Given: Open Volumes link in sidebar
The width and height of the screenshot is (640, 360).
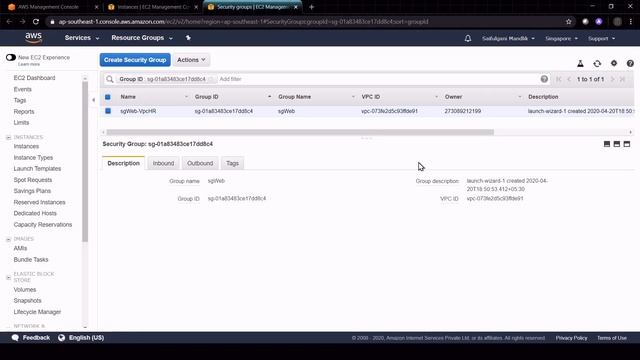Looking at the screenshot, I should [25, 289].
